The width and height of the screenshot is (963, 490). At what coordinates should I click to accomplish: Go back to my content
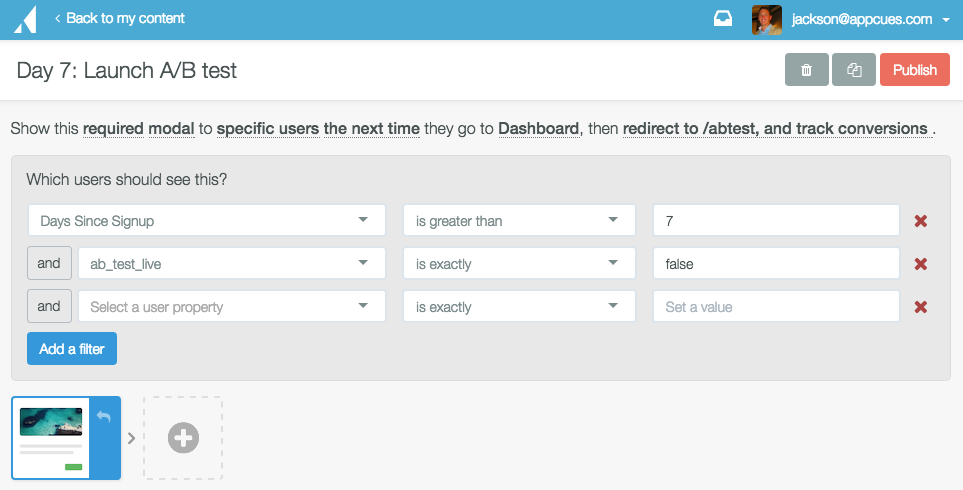click(x=119, y=18)
